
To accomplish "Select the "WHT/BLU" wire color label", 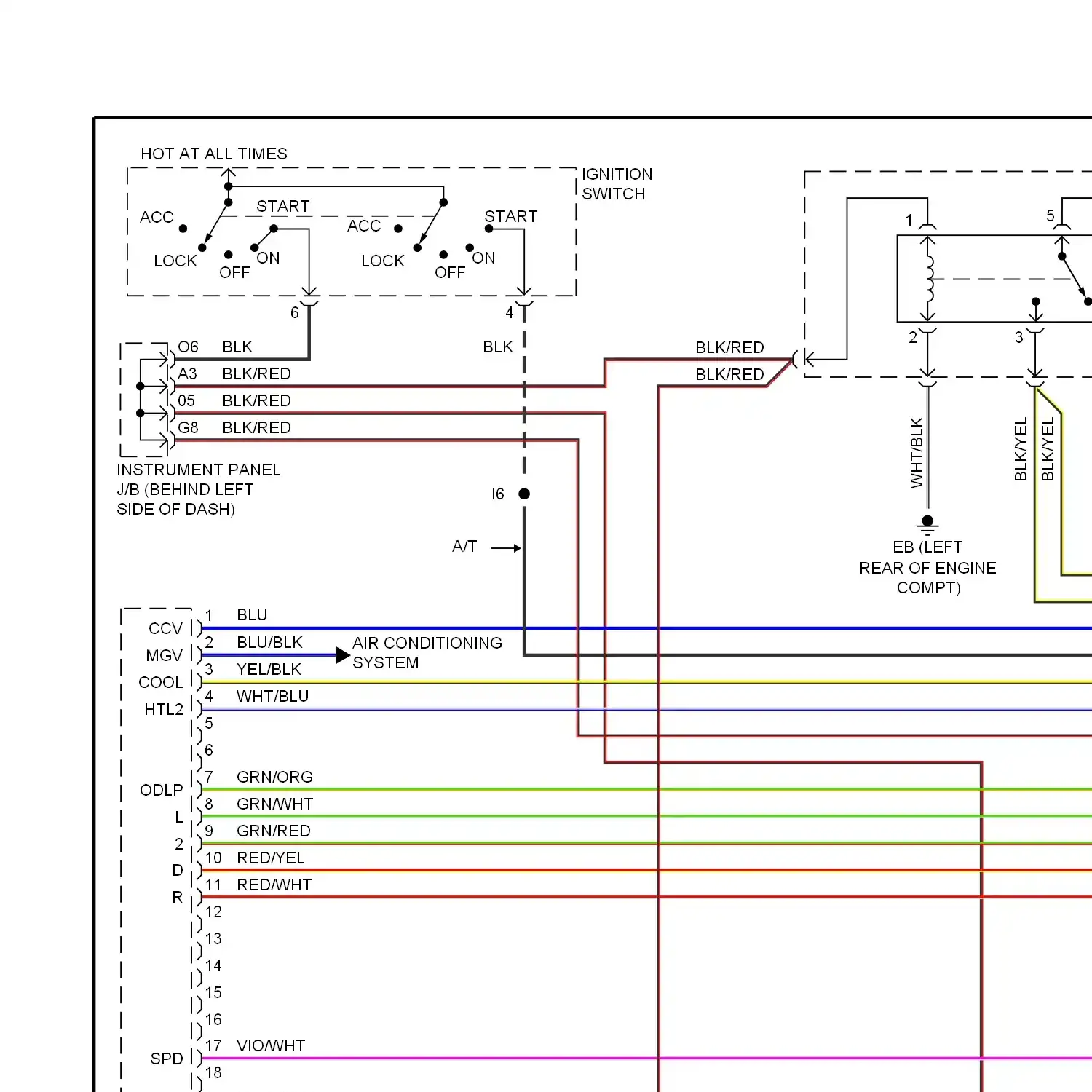I will (x=272, y=696).
